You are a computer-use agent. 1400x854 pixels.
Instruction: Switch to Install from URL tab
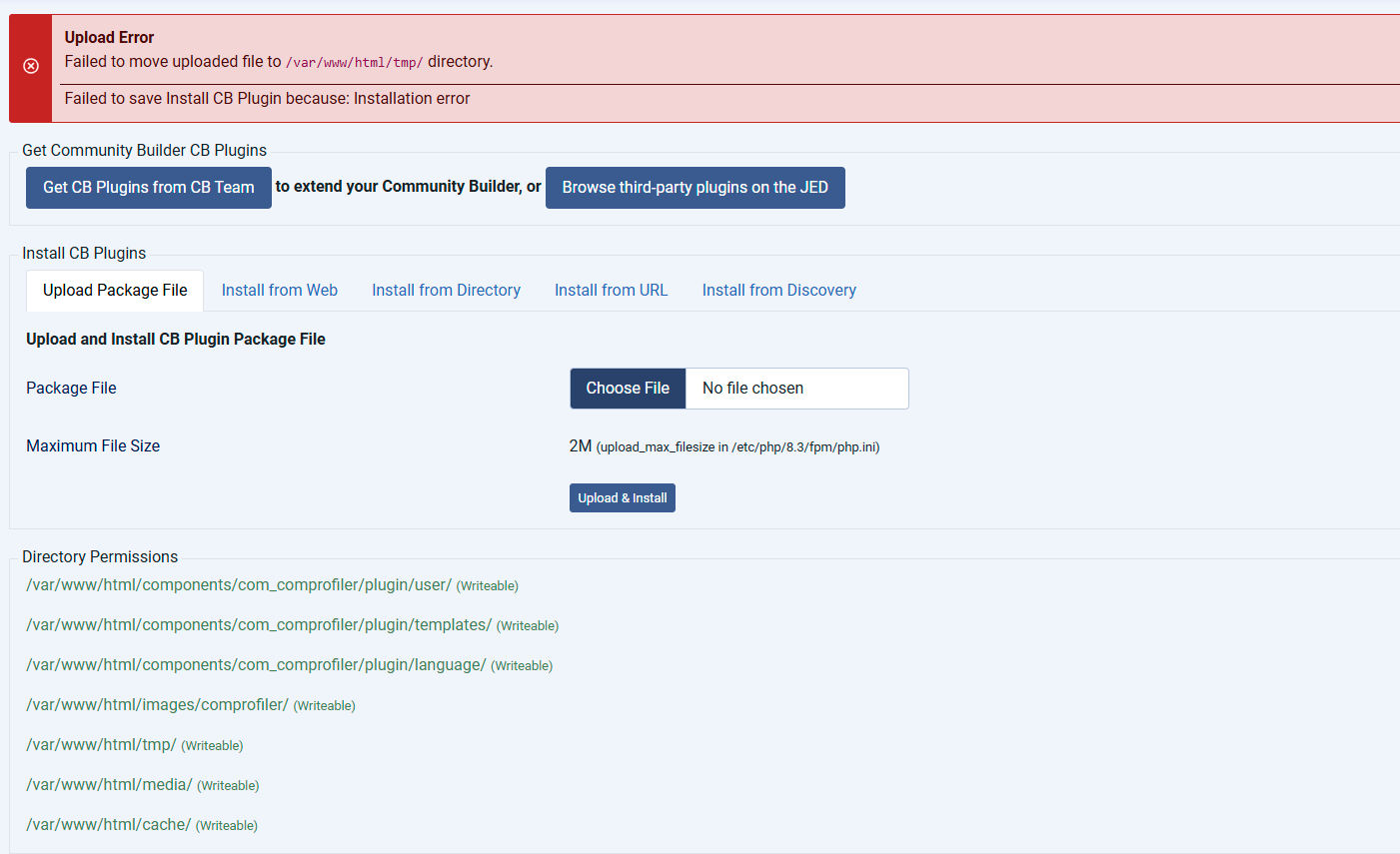pos(612,291)
